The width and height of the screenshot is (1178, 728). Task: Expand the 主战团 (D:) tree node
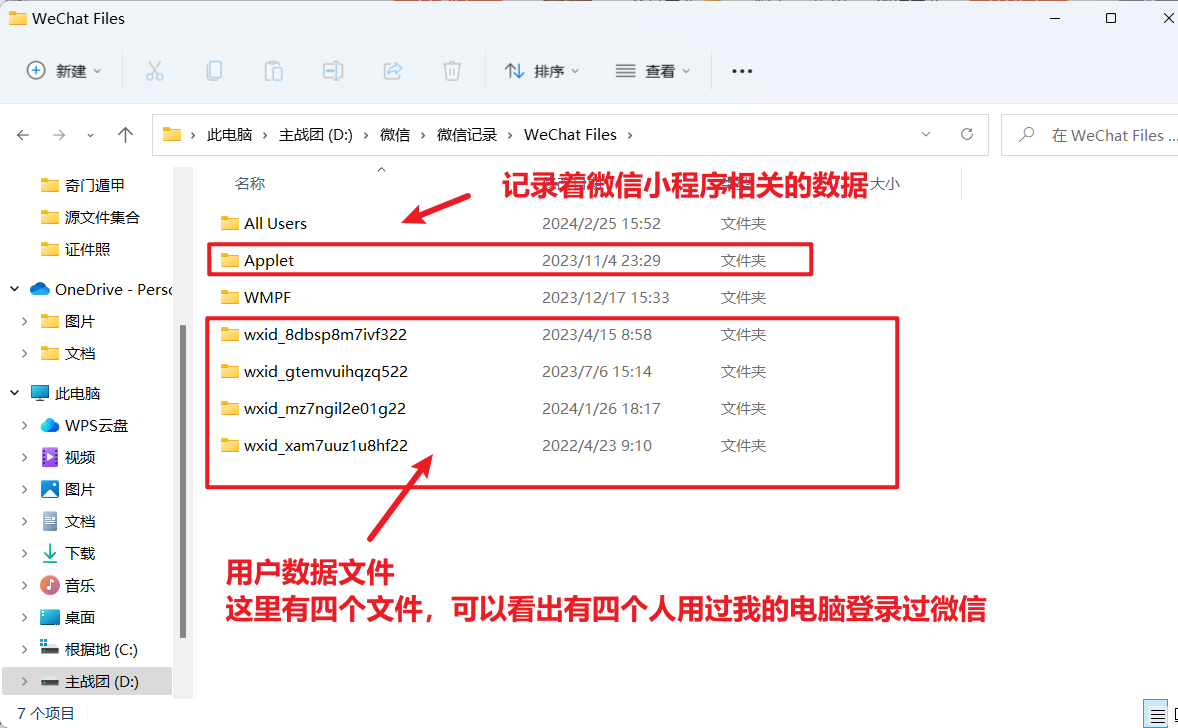coord(25,681)
